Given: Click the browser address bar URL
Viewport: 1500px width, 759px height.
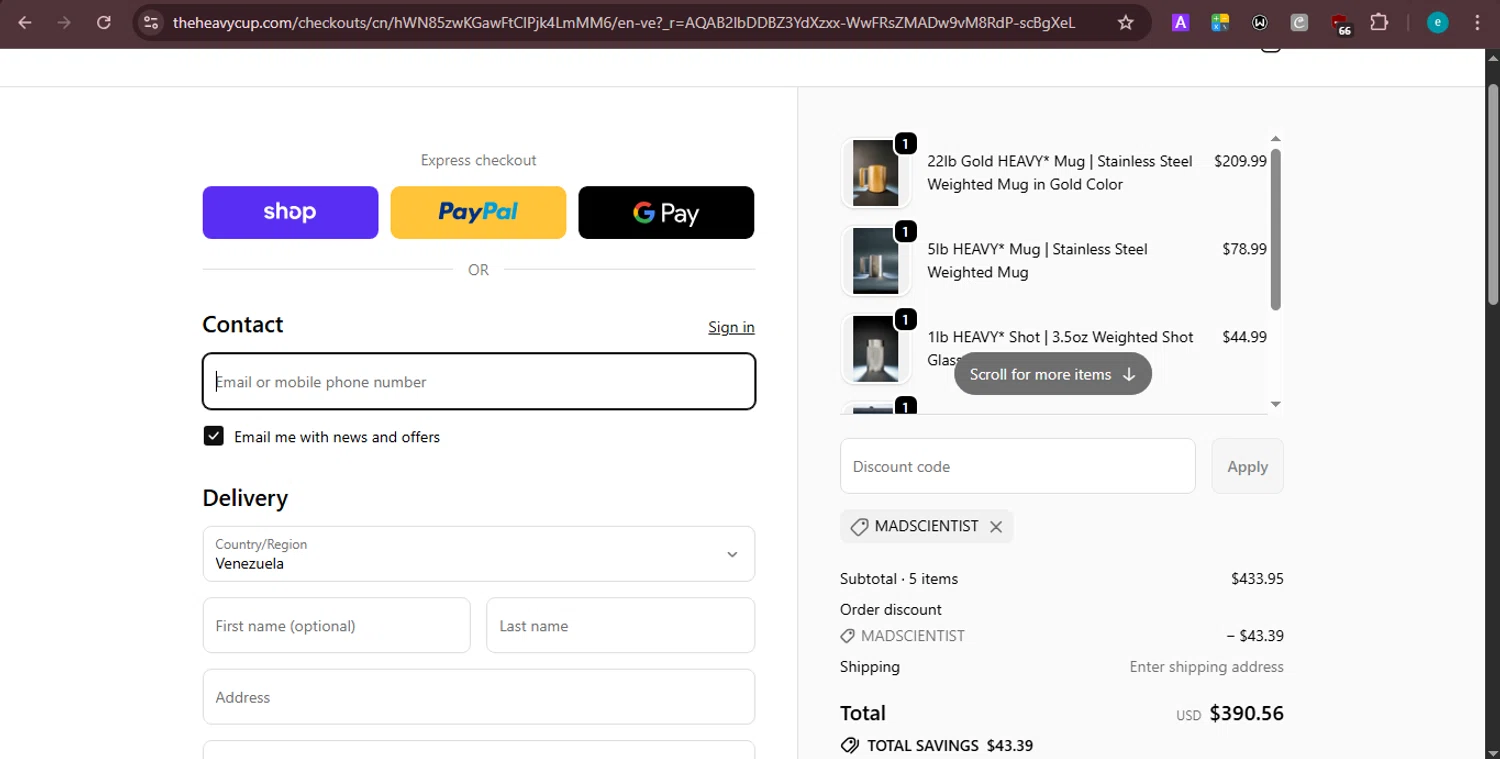Looking at the screenshot, I should [x=623, y=22].
